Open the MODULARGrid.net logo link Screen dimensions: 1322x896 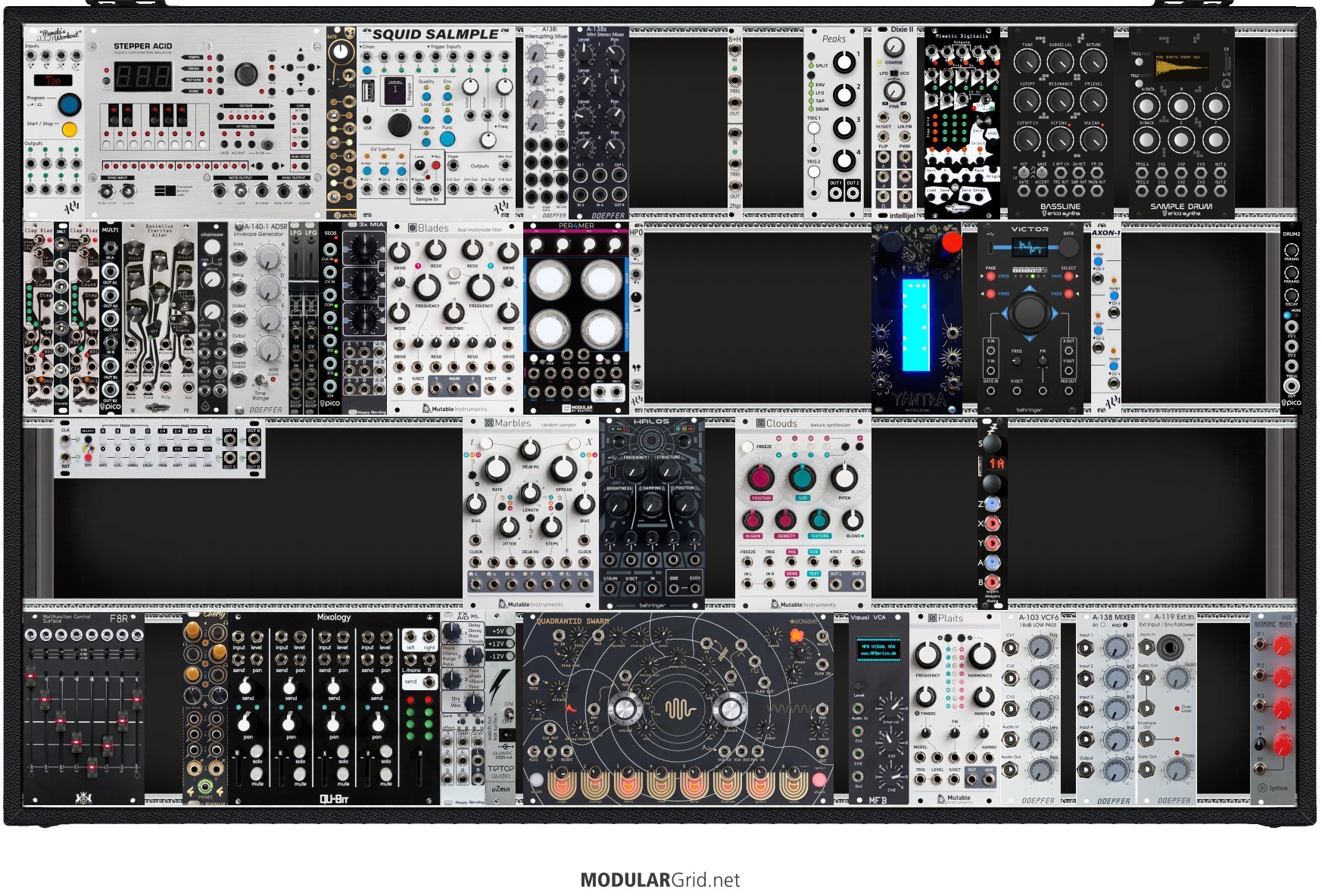pos(660,880)
